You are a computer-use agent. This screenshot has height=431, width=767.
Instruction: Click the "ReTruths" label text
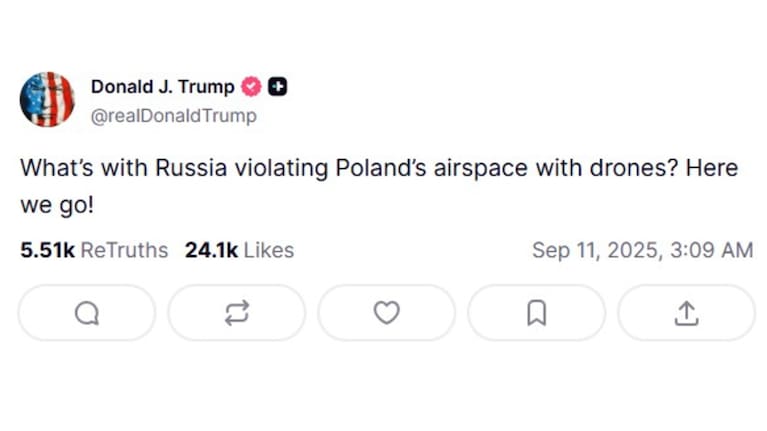coord(124,250)
